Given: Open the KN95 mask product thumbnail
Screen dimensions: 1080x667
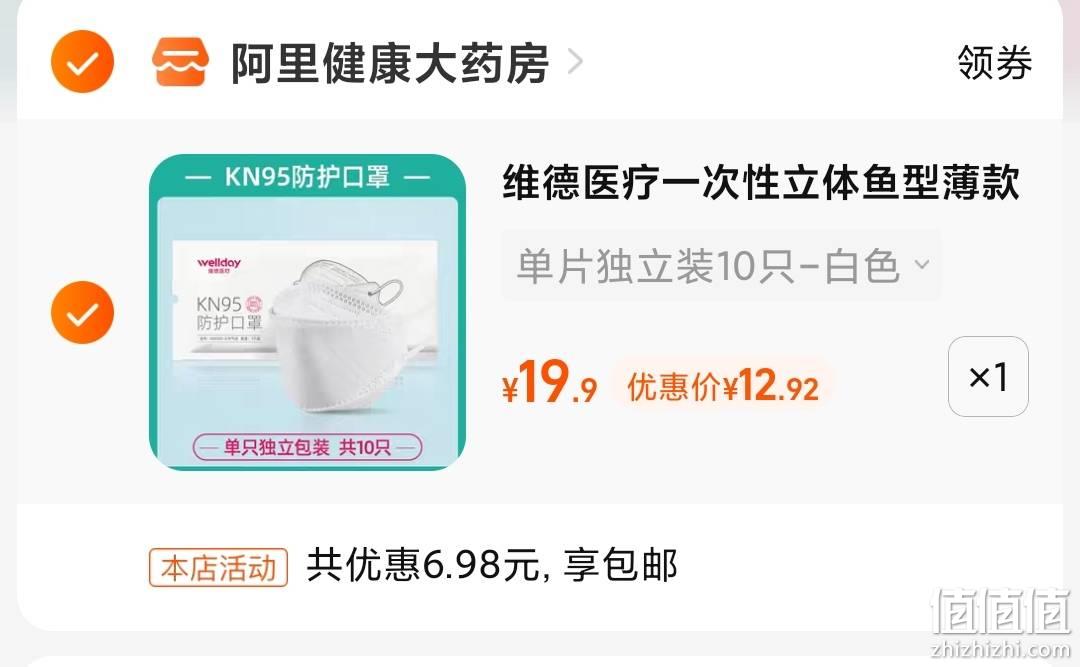Looking at the screenshot, I should coord(307,312).
